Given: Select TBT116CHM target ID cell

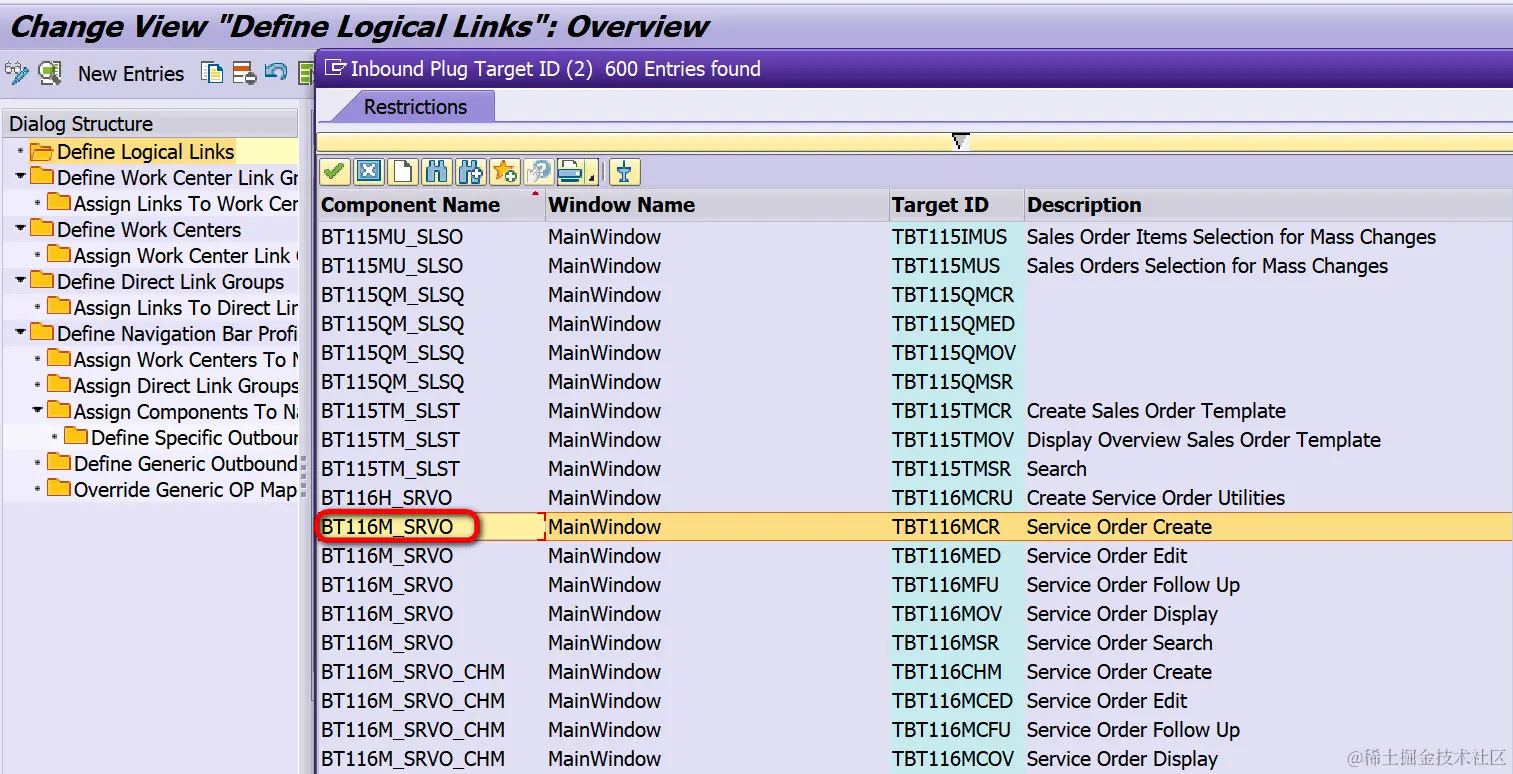Looking at the screenshot, I should point(956,672).
